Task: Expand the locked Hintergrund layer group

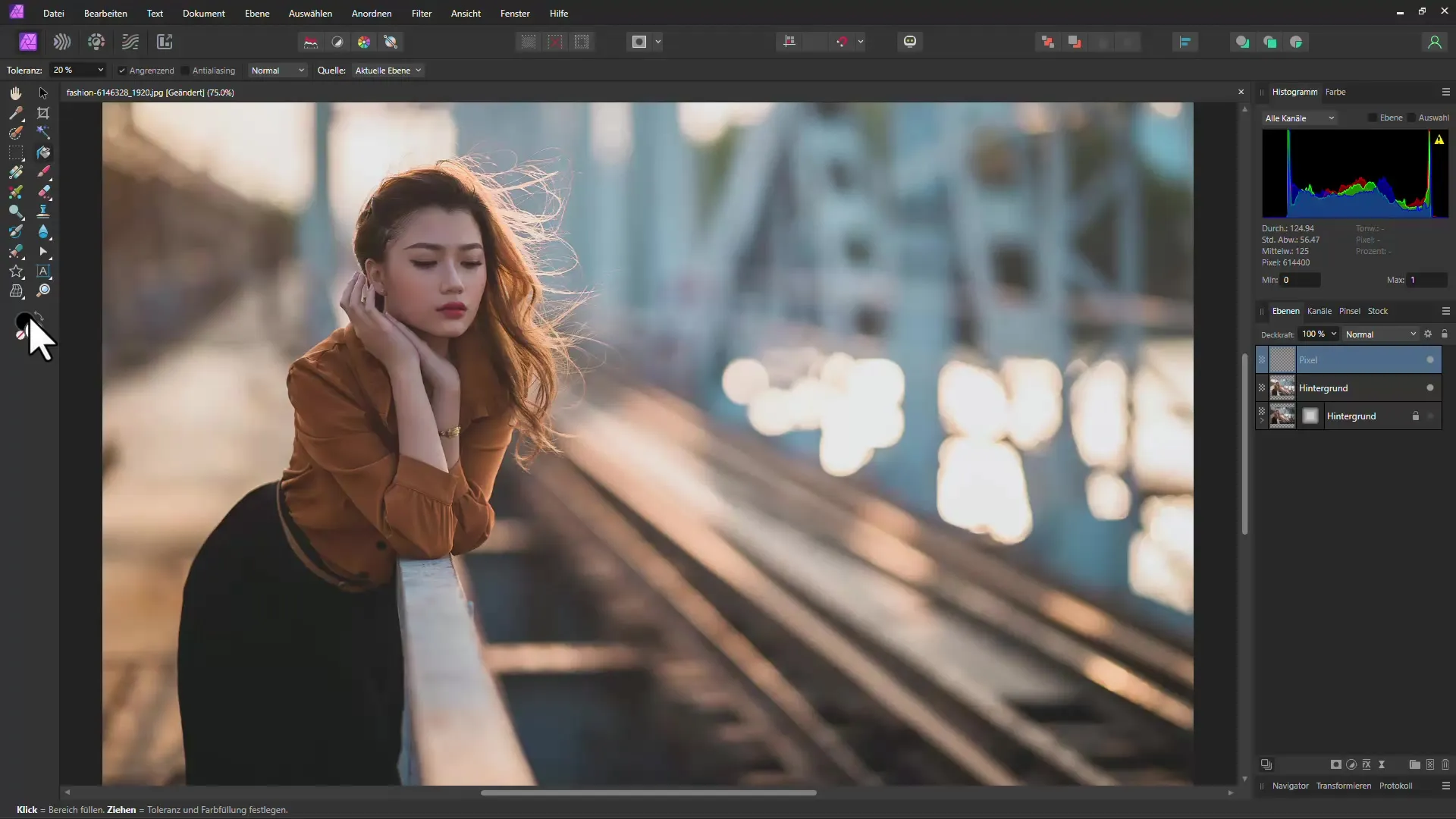Action: (1262, 419)
